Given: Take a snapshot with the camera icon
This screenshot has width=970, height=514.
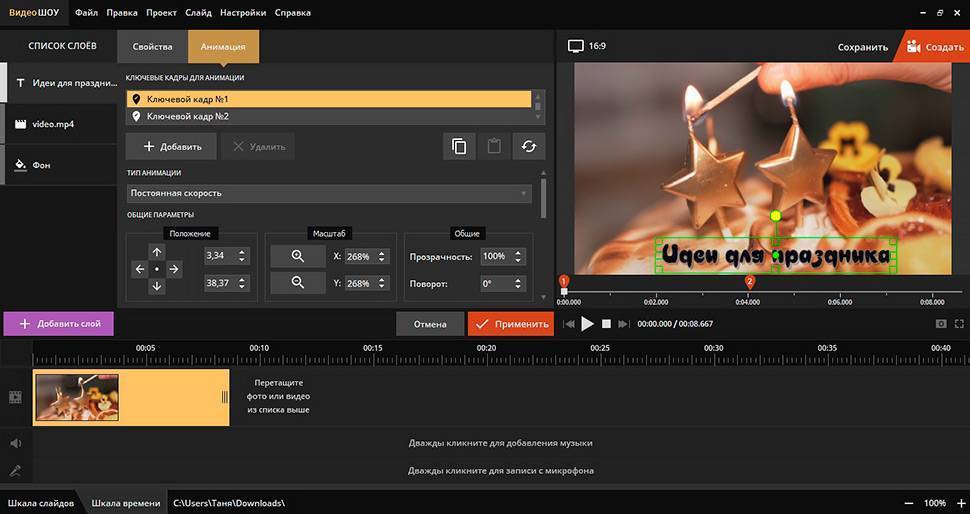Looking at the screenshot, I should 940,324.
